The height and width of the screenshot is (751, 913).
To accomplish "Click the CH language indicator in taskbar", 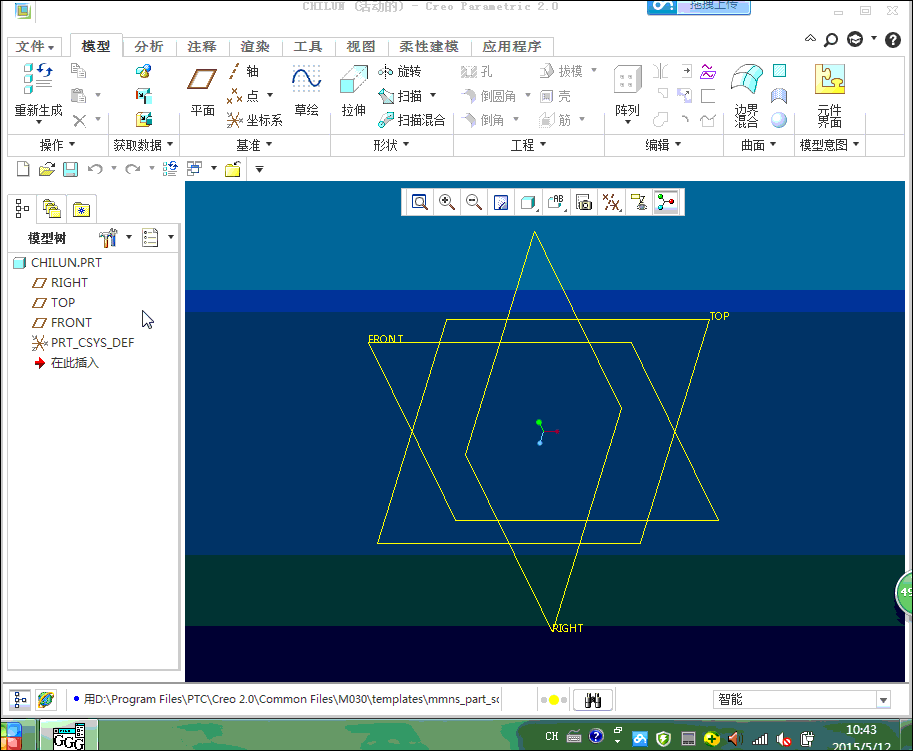I will coord(551,736).
